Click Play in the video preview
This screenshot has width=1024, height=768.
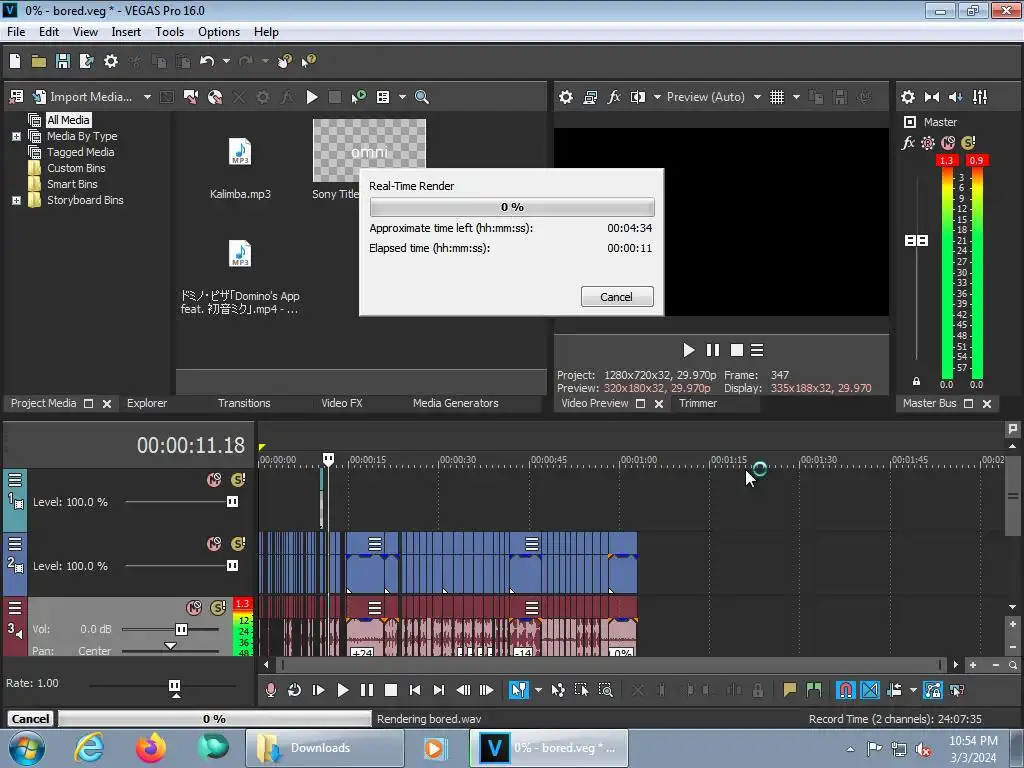tap(688, 351)
